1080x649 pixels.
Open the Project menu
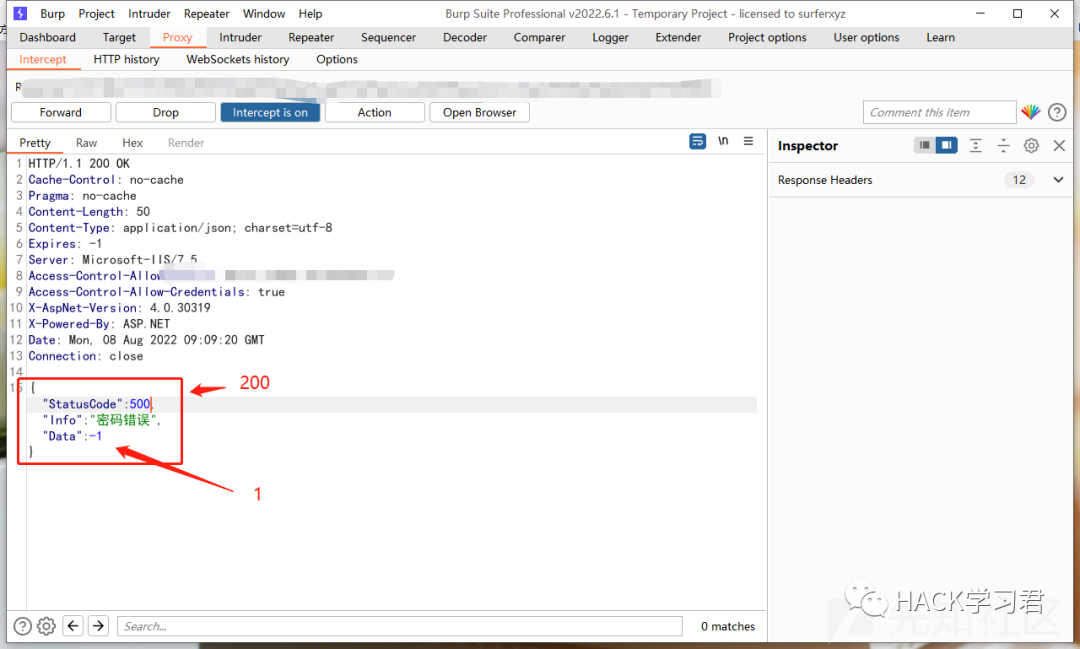click(x=96, y=14)
